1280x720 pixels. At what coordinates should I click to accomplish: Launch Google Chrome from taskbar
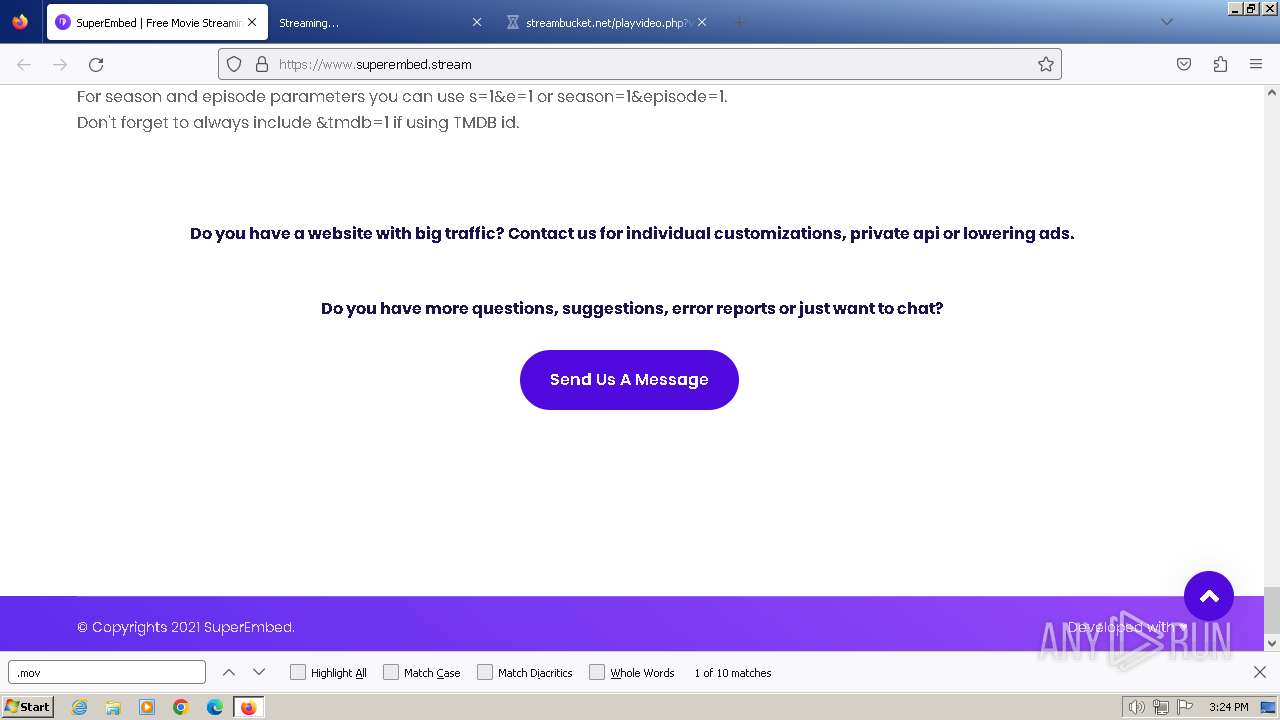click(x=181, y=707)
